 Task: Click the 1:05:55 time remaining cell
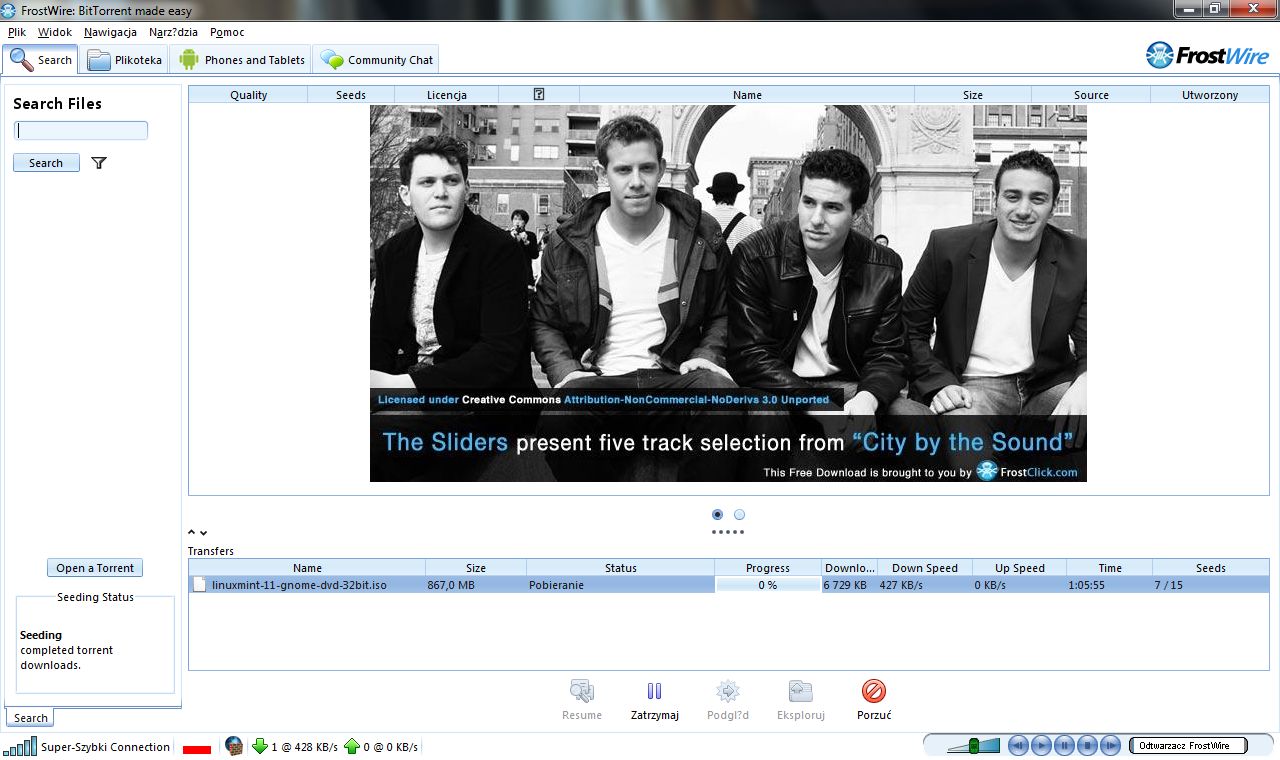(1110, 585)
